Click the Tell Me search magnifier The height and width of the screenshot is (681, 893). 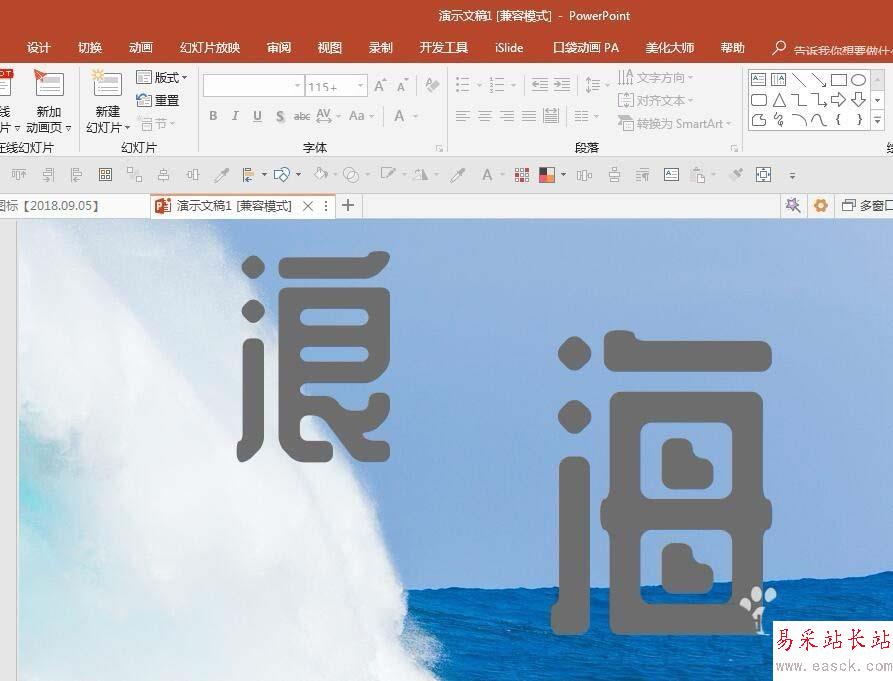tap(779, 48)
